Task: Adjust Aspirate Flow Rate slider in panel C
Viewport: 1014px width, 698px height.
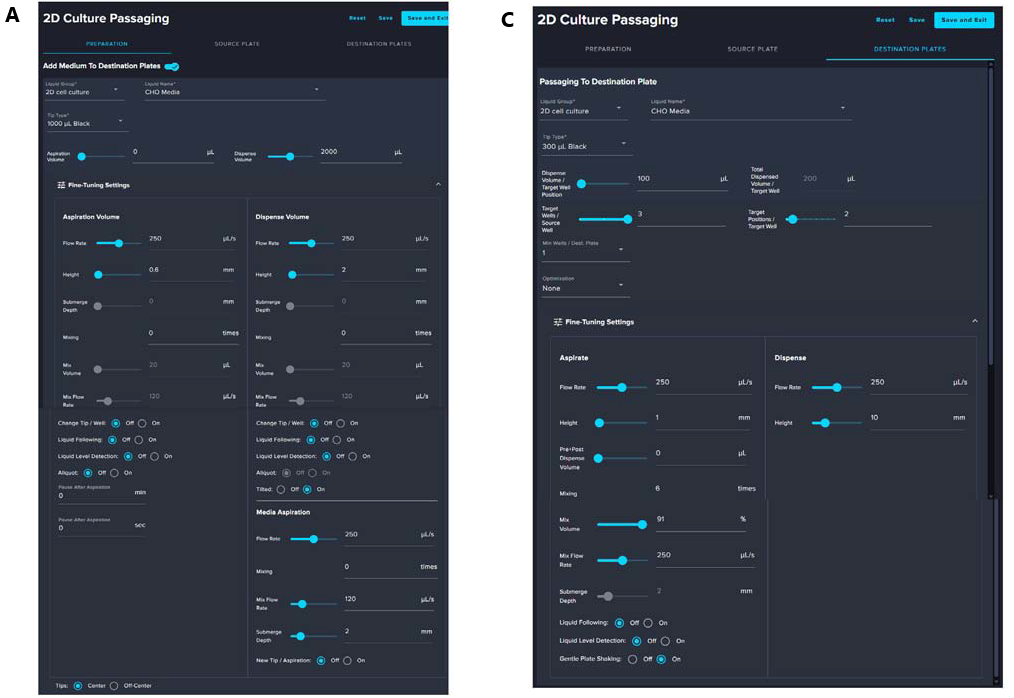Action: click(x=621, y=387)
